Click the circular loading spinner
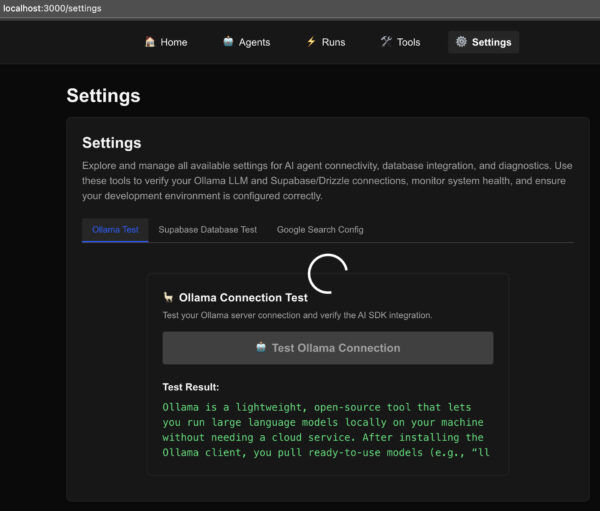Image resolution: width=600 pixels, height=511 pixels. coord(327,273)
